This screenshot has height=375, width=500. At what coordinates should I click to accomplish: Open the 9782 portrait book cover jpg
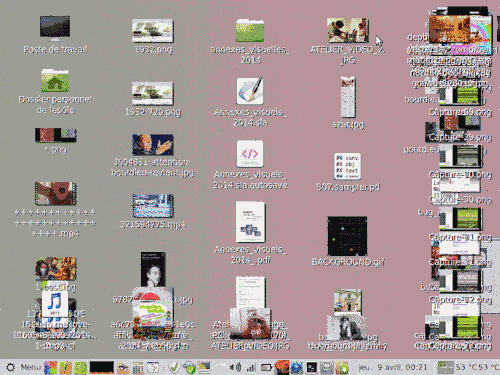pyautogui.click(x=153, y=269)
